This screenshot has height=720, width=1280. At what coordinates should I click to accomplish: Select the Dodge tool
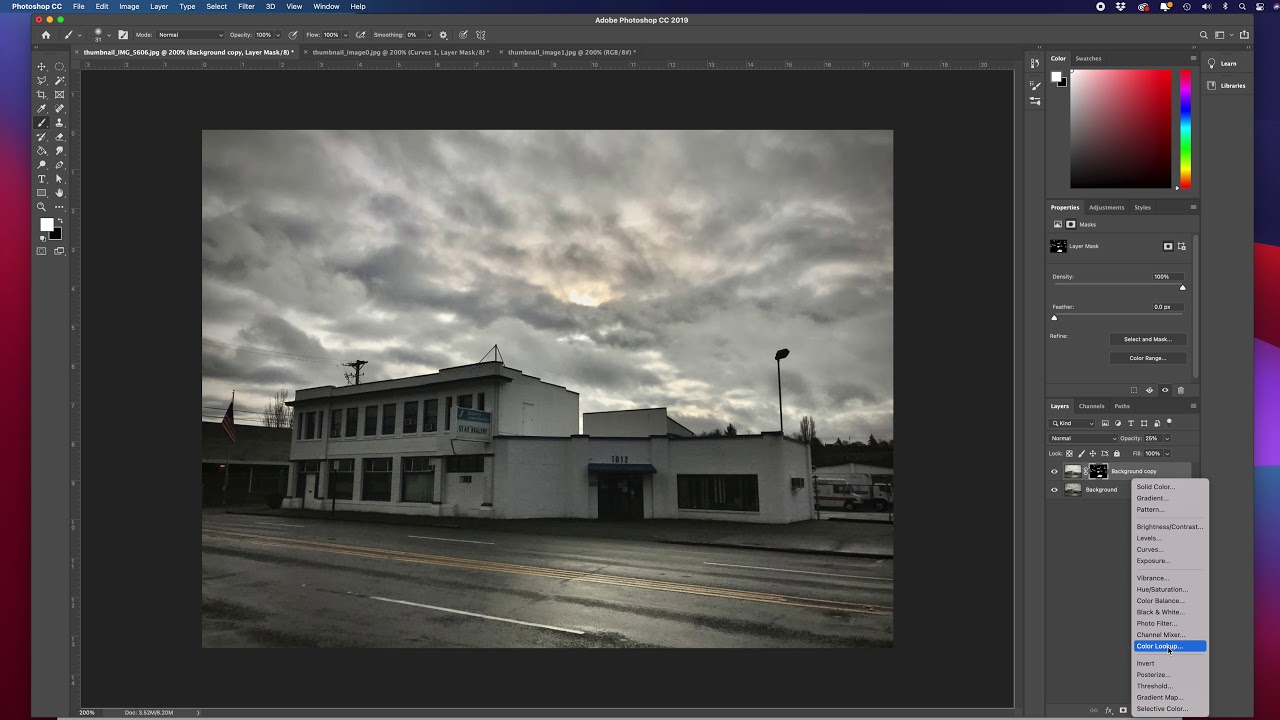tap(41, 164)
